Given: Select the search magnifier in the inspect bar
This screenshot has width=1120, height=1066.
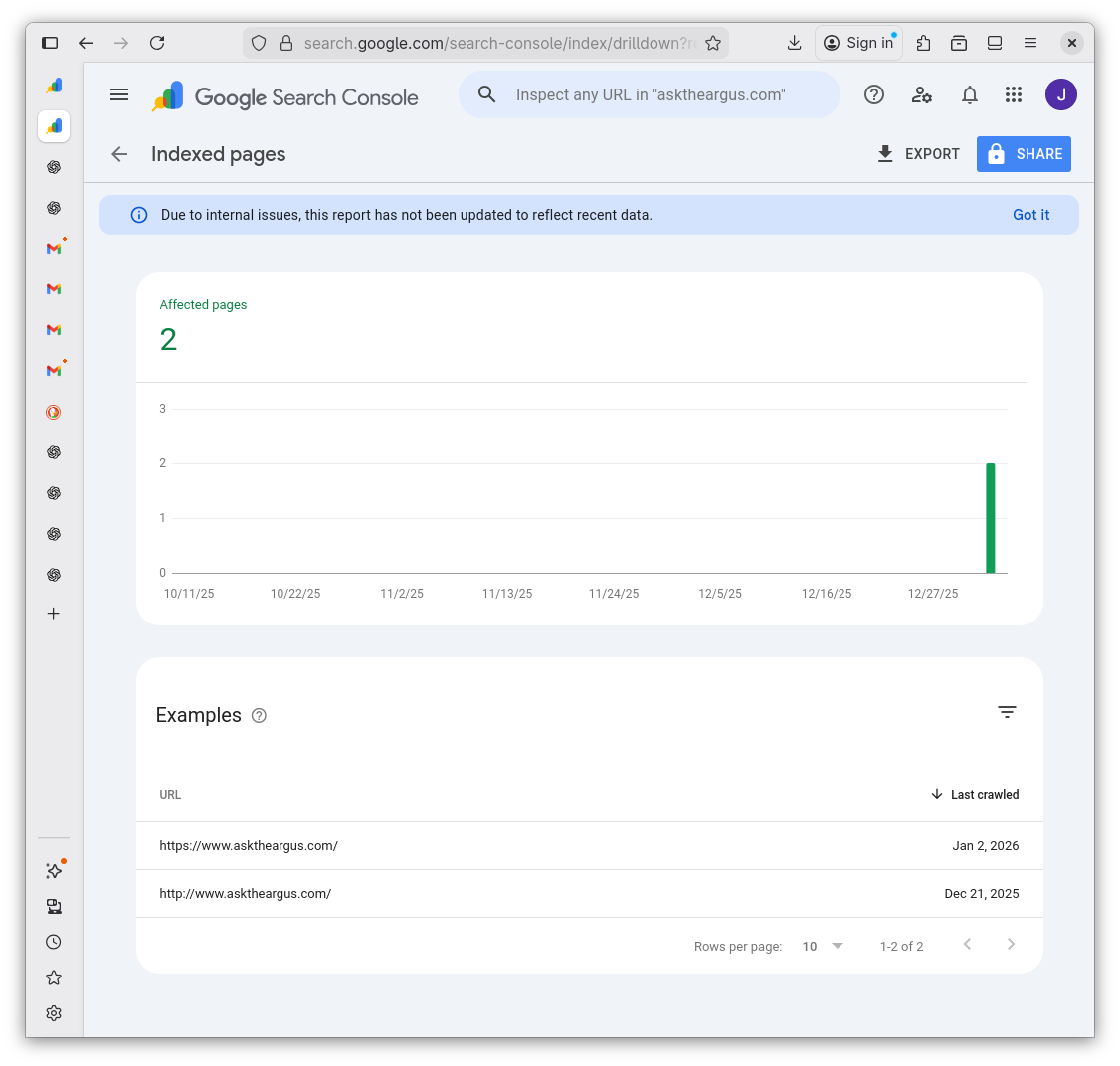Looking at the screenshot, I should pyautogui.click(x=486, y=94).
